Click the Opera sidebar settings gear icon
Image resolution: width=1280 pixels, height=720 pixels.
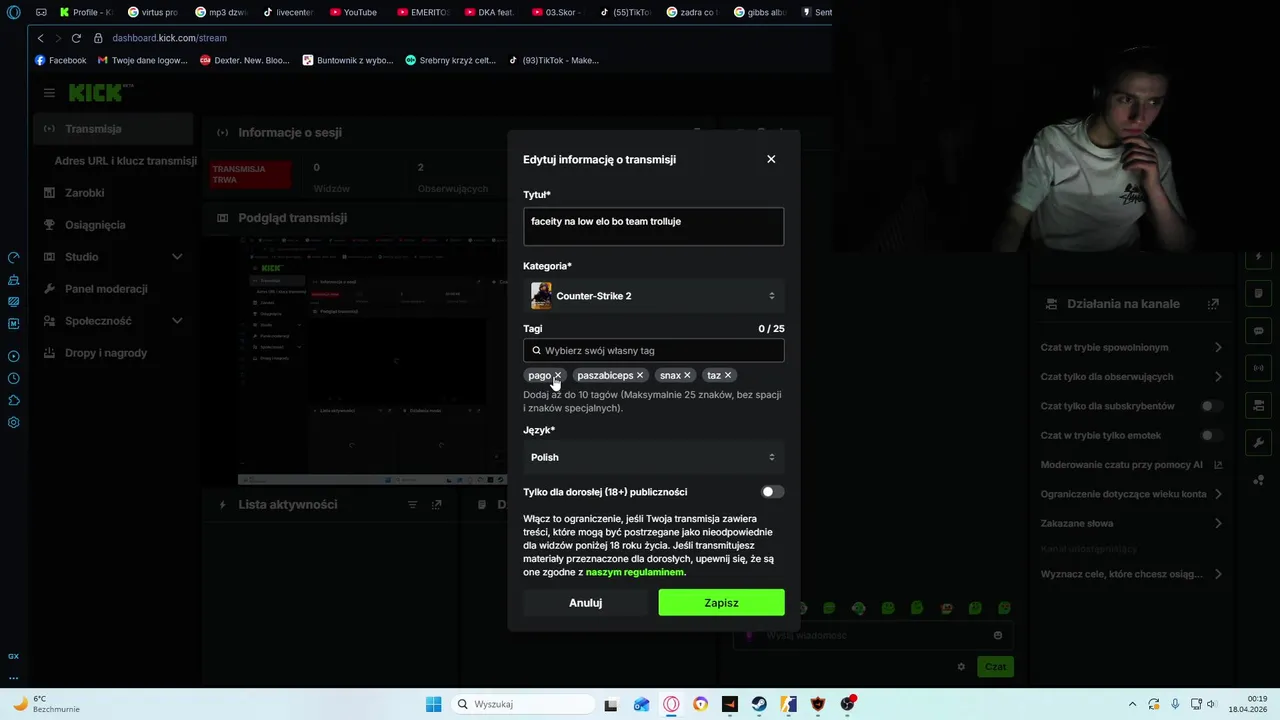click(14, 422)
